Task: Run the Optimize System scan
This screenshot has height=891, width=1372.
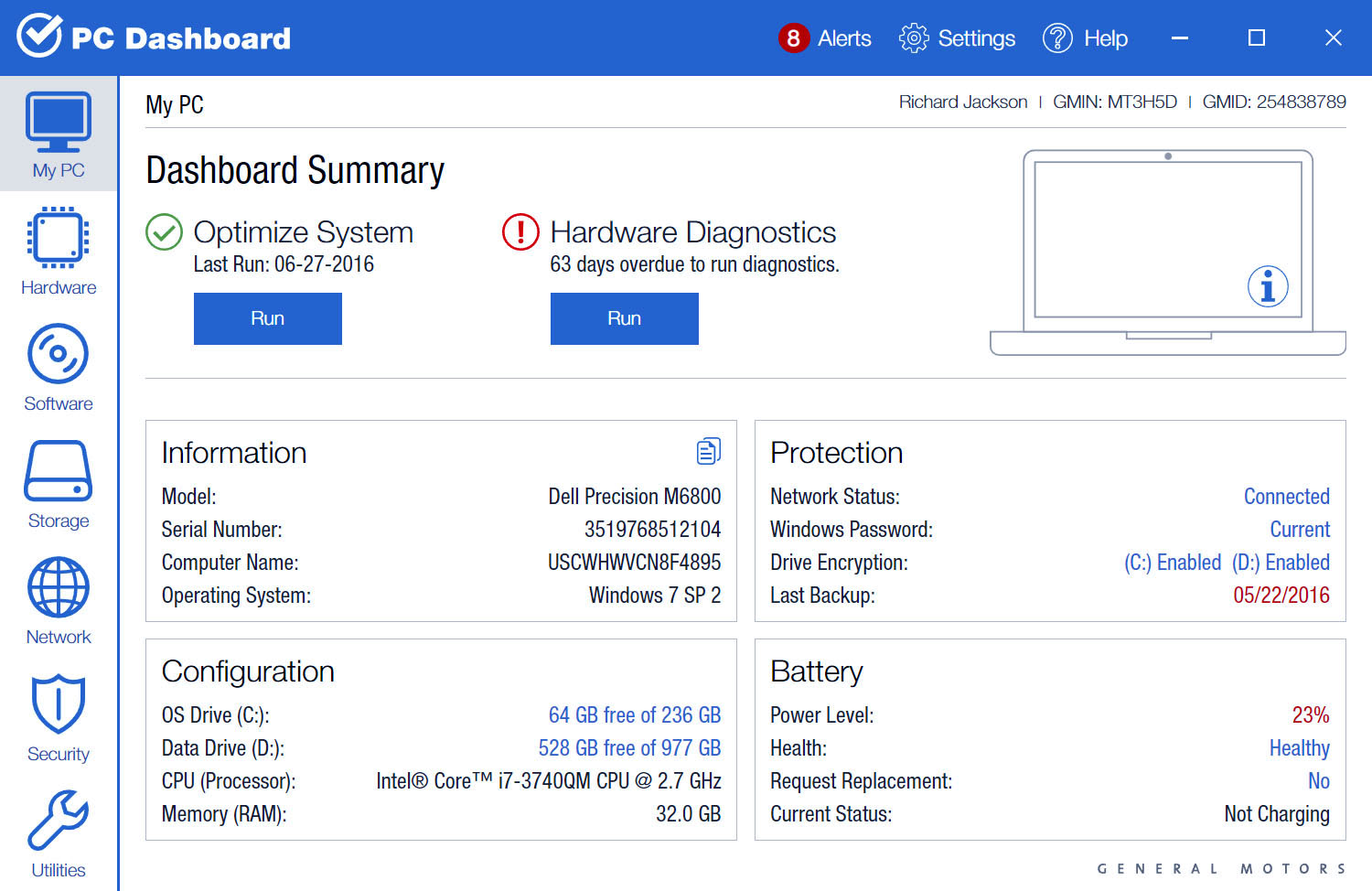Action: (x=267, y=318)
